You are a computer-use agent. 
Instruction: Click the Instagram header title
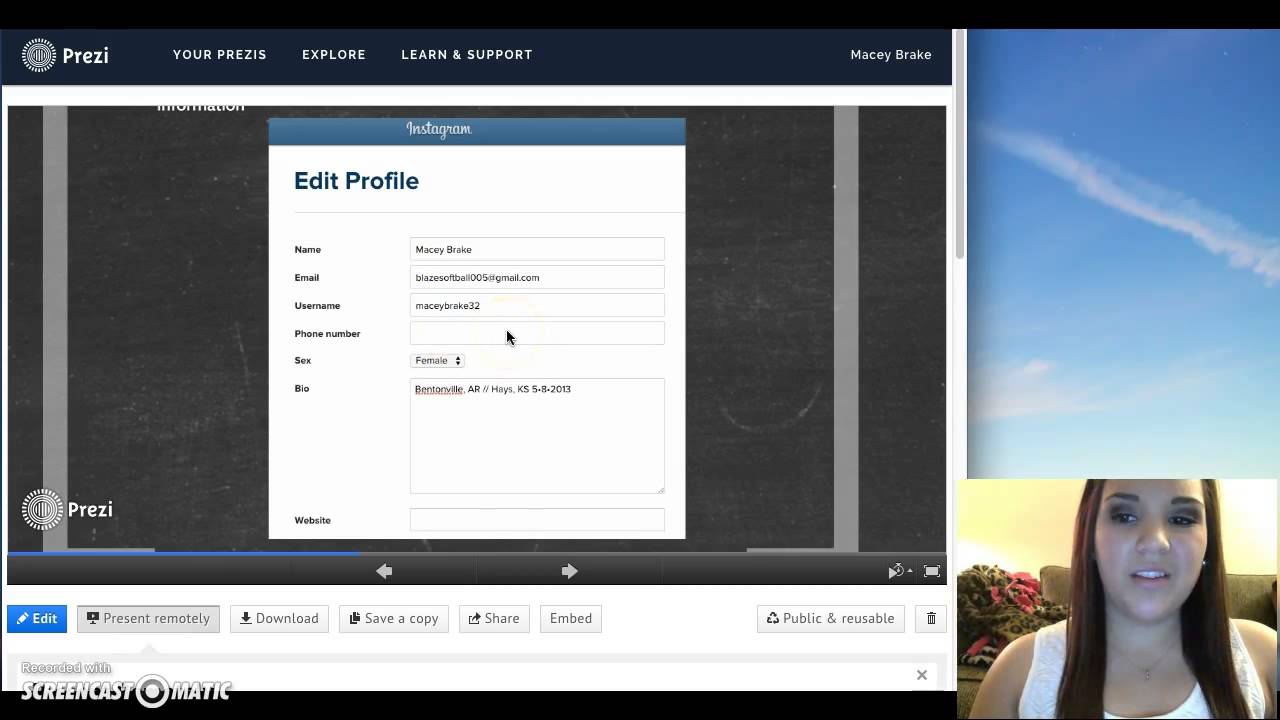pos(438,129)
